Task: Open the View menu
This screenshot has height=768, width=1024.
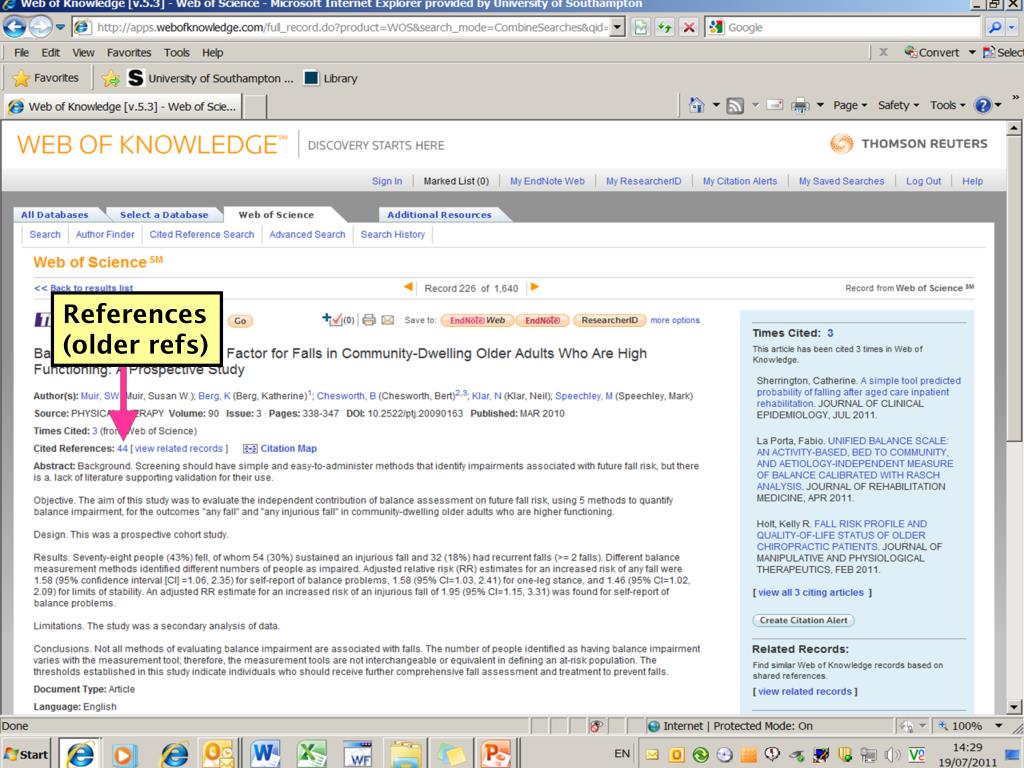Action: point(83,52)
